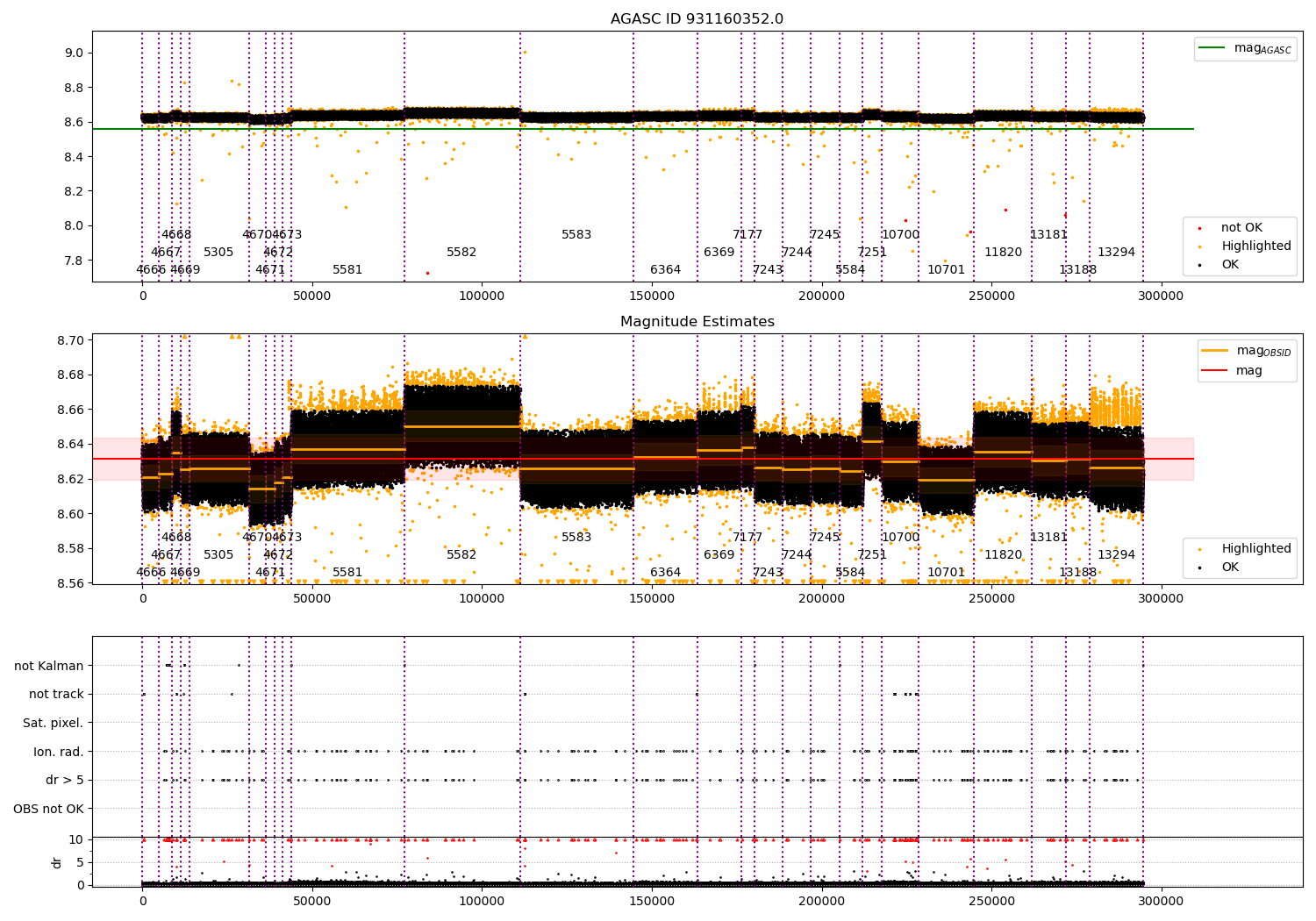
Task: Click OBSID label 11820 in the AGASC ID plot
Action: coord(1003,253)
